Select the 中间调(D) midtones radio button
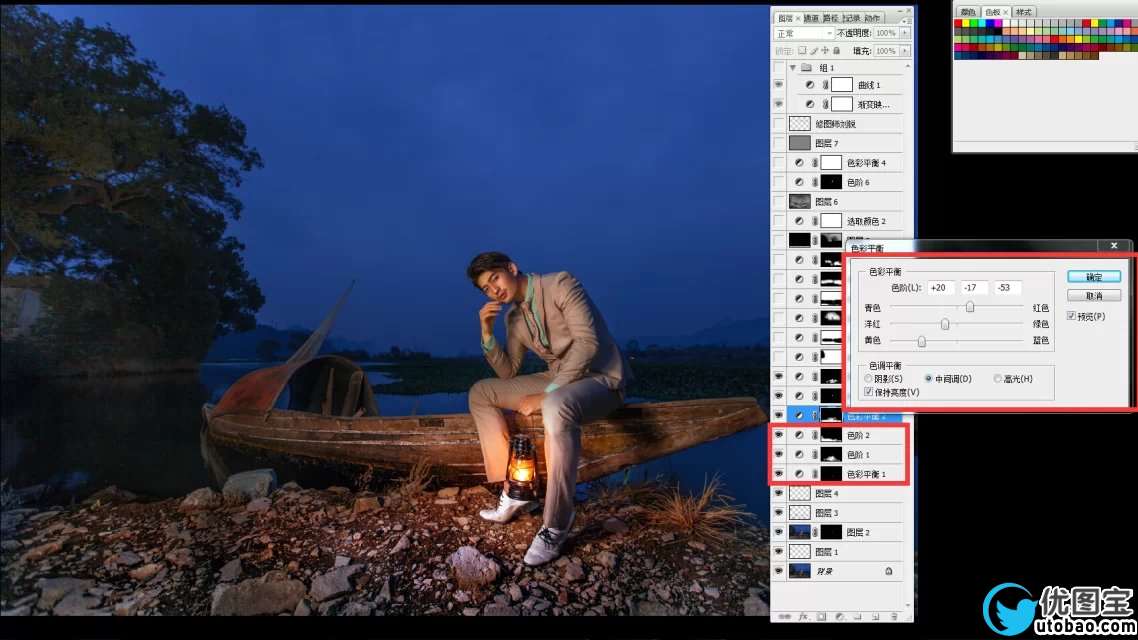This screenshot has width=1138, height=640. (x=928, y=379)
